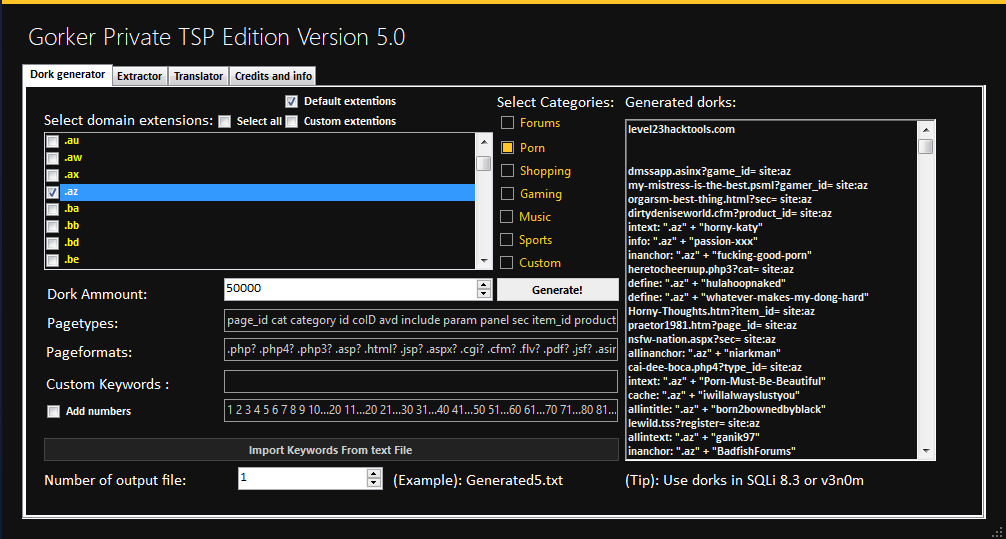Check the .be domain extension
This screenshot has width=1006, height=539.
pyautogui.click(x=53, y=260)
